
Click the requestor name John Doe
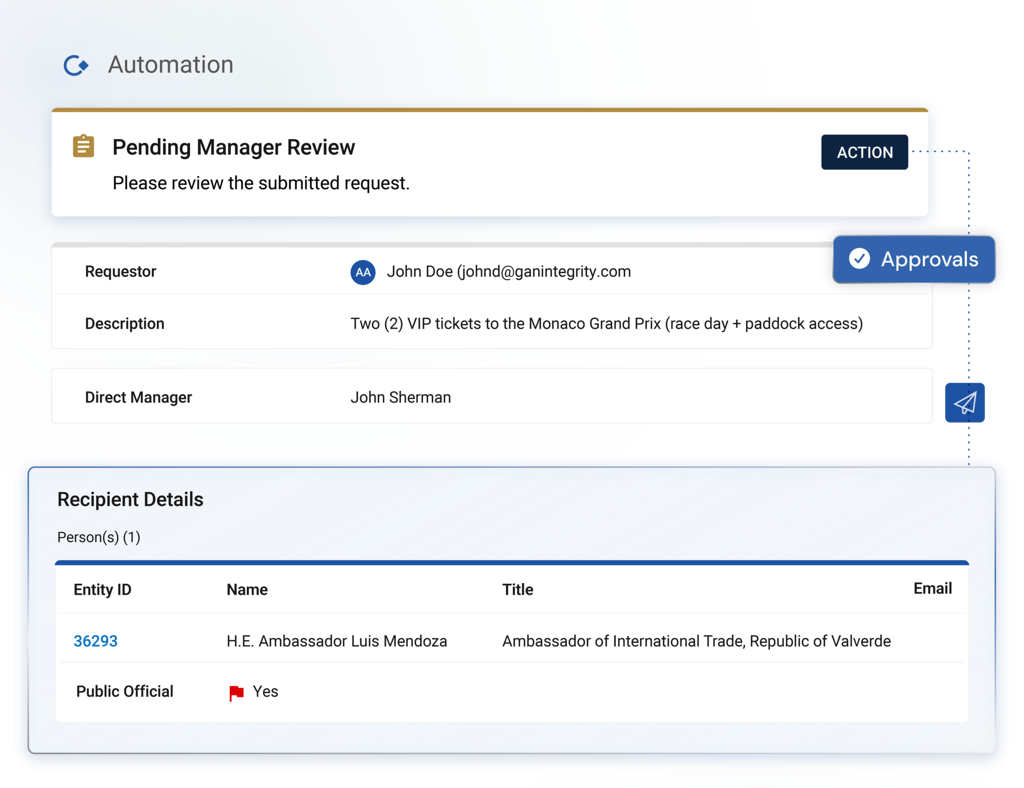[x=419, y=272]
